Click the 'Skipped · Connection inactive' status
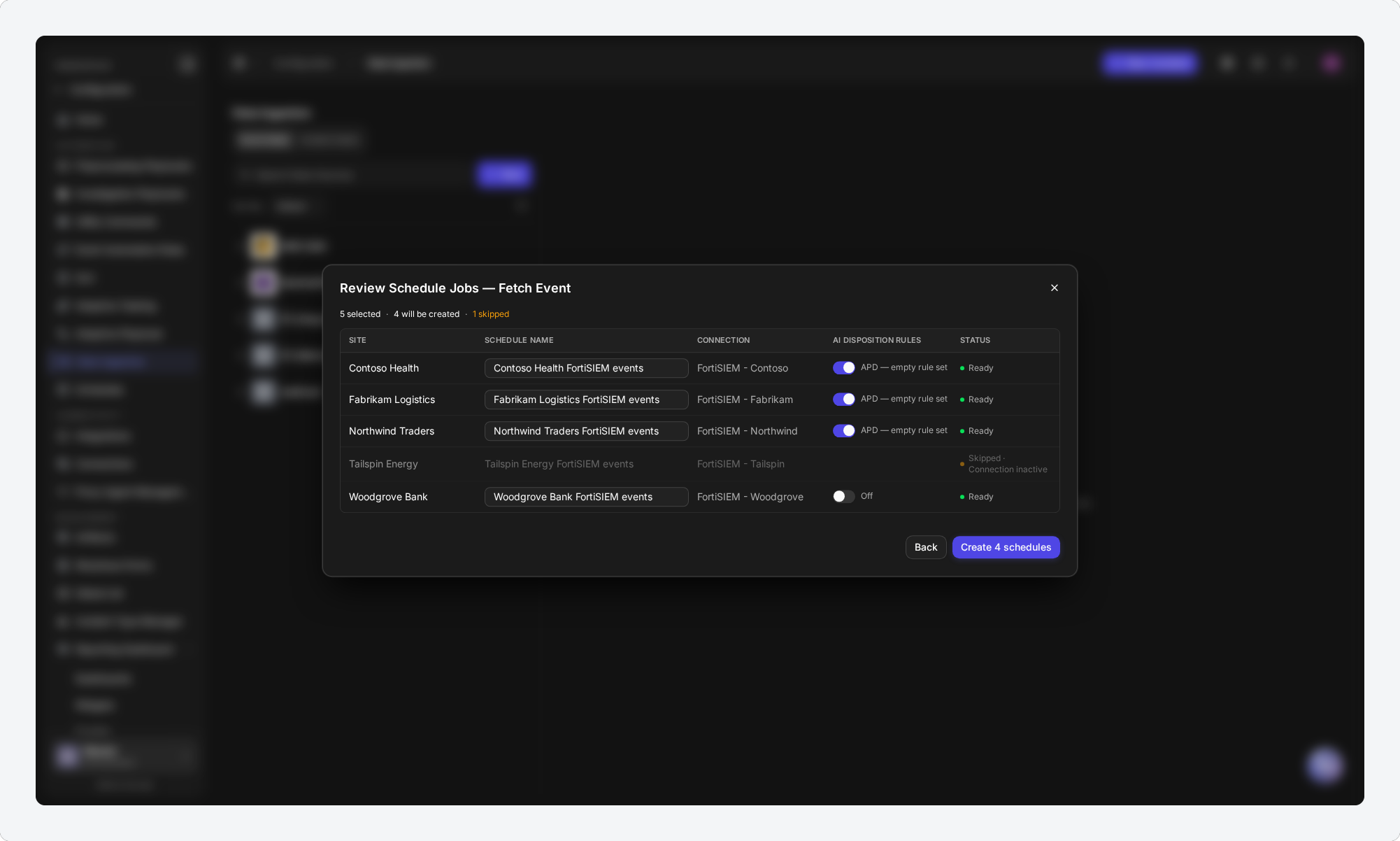Viewport: 1400px width, 841px height. [1007, 464]
